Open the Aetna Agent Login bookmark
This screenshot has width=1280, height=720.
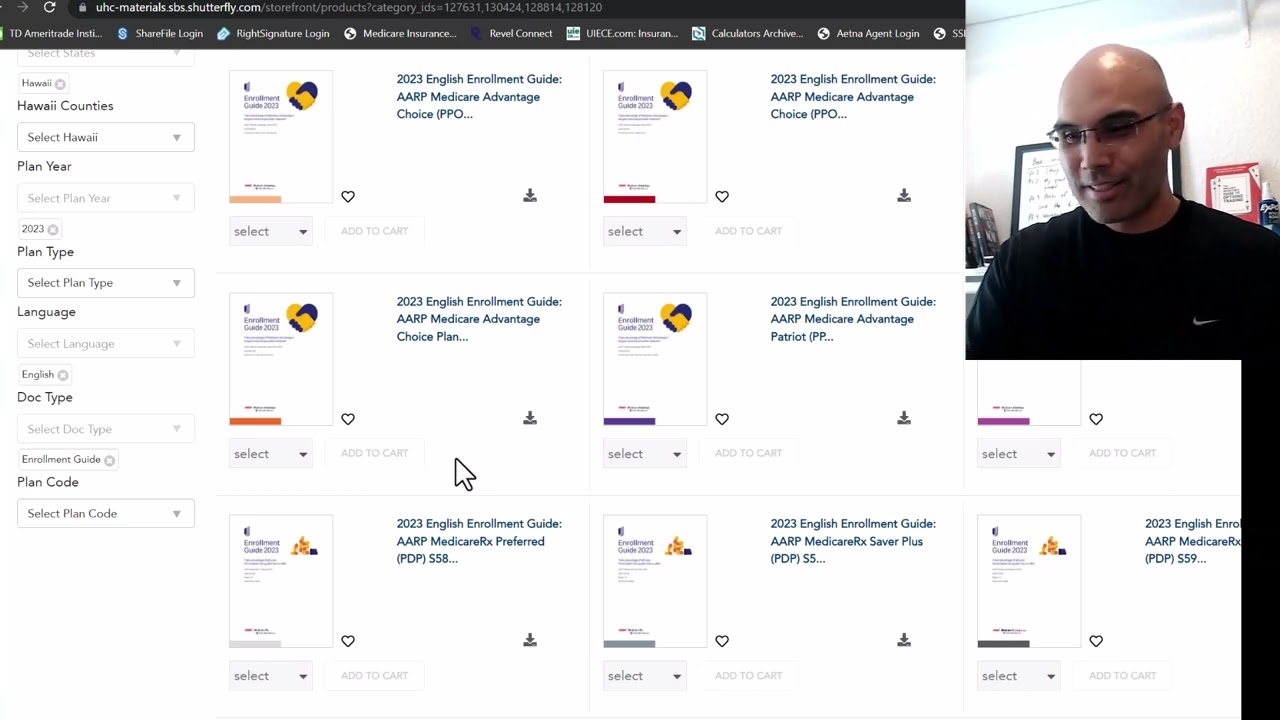868,33
